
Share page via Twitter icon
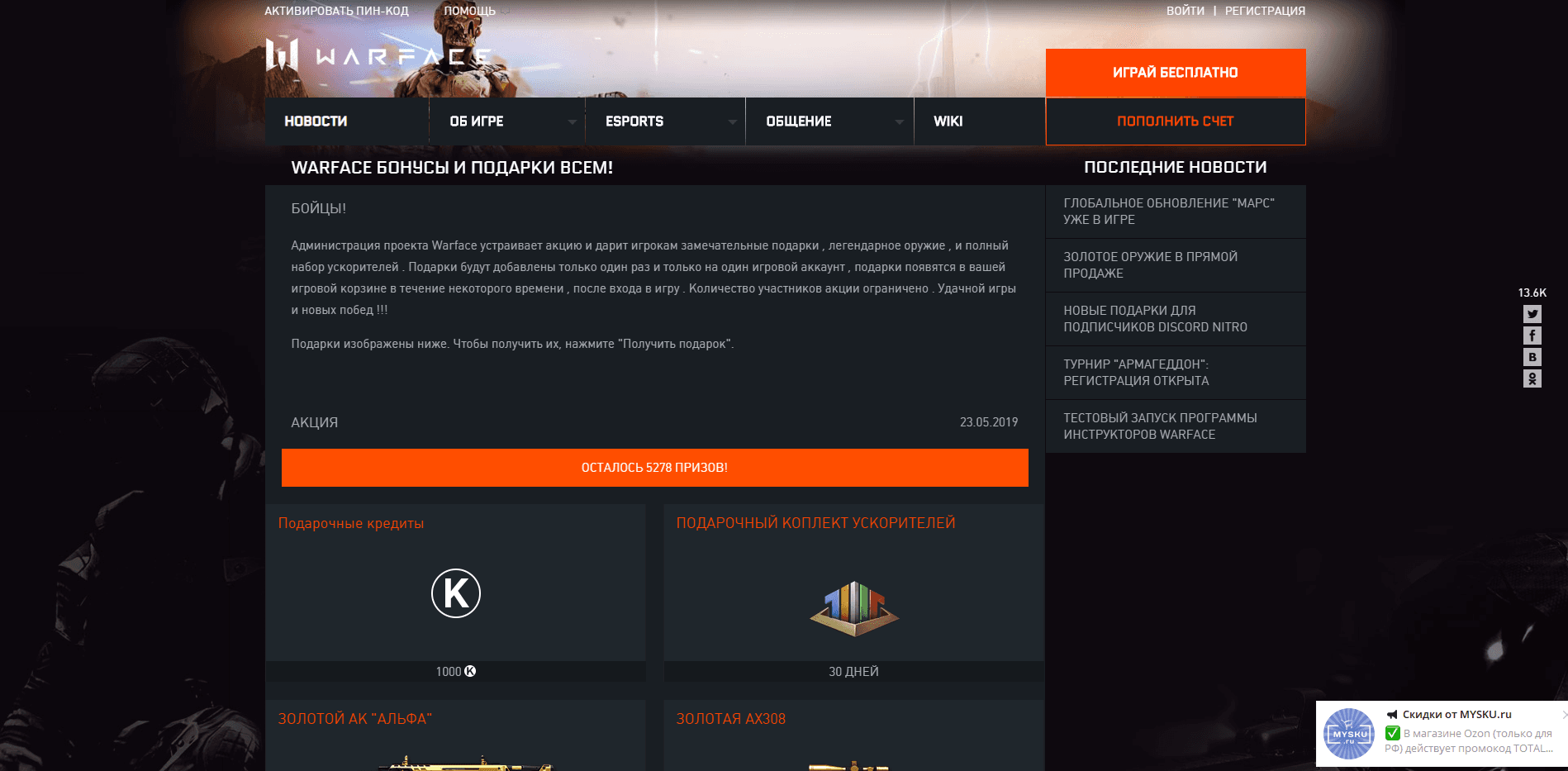pyautogui.click(x=1532, y=314)
